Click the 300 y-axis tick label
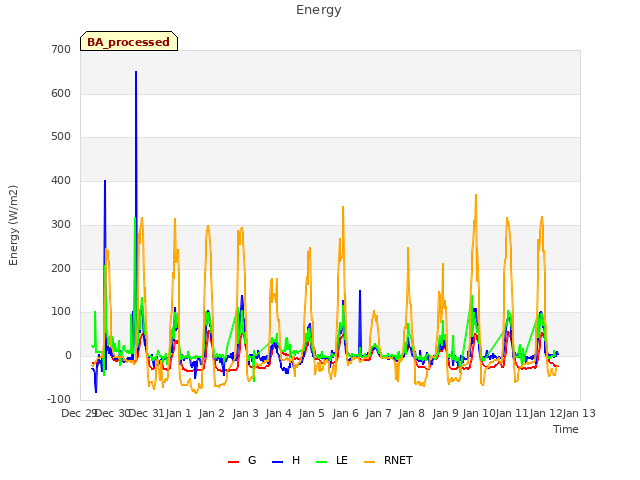Screen dimensions: 640x480 tap(61, 224)
